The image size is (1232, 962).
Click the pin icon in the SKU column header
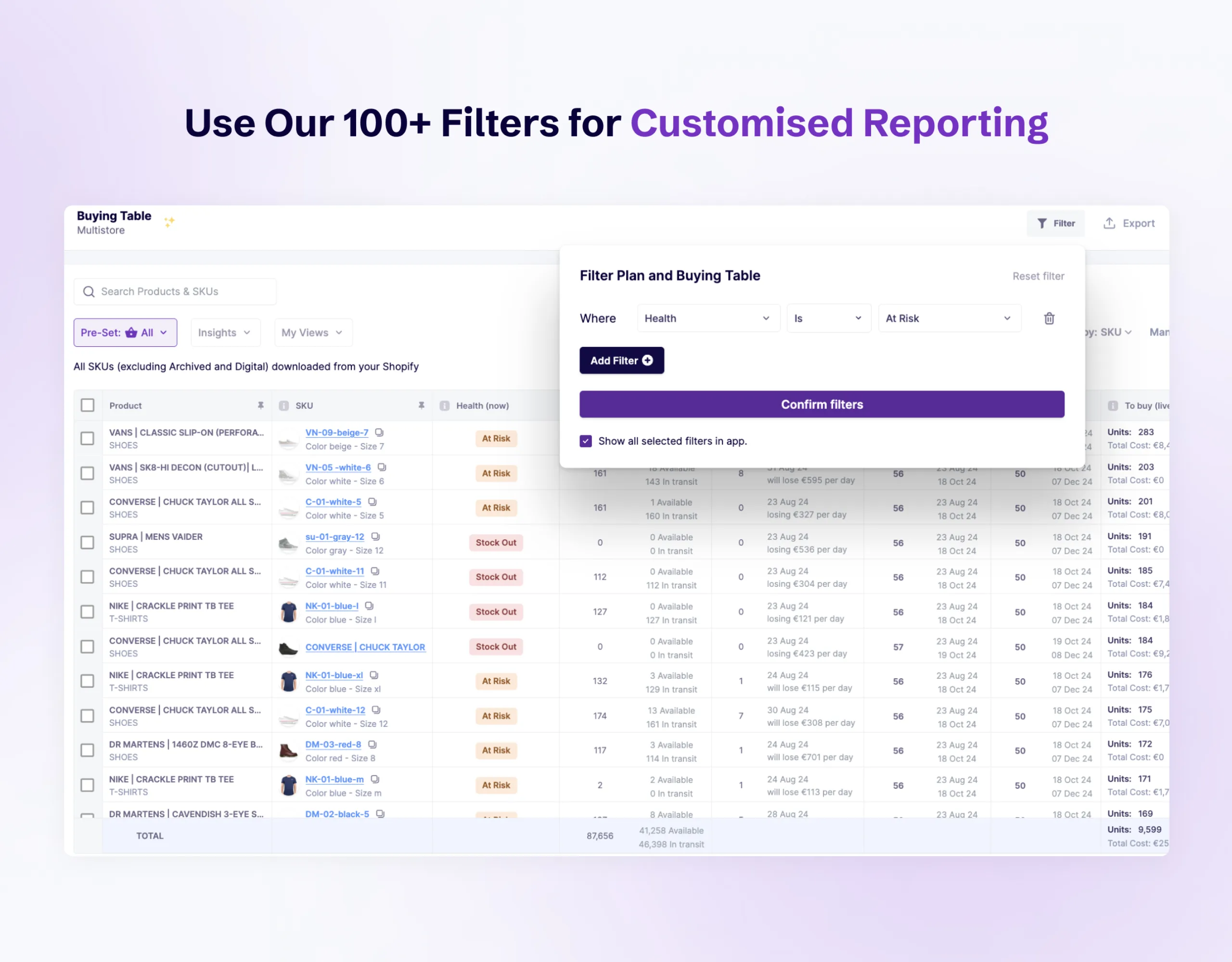(x=422, y=405)
